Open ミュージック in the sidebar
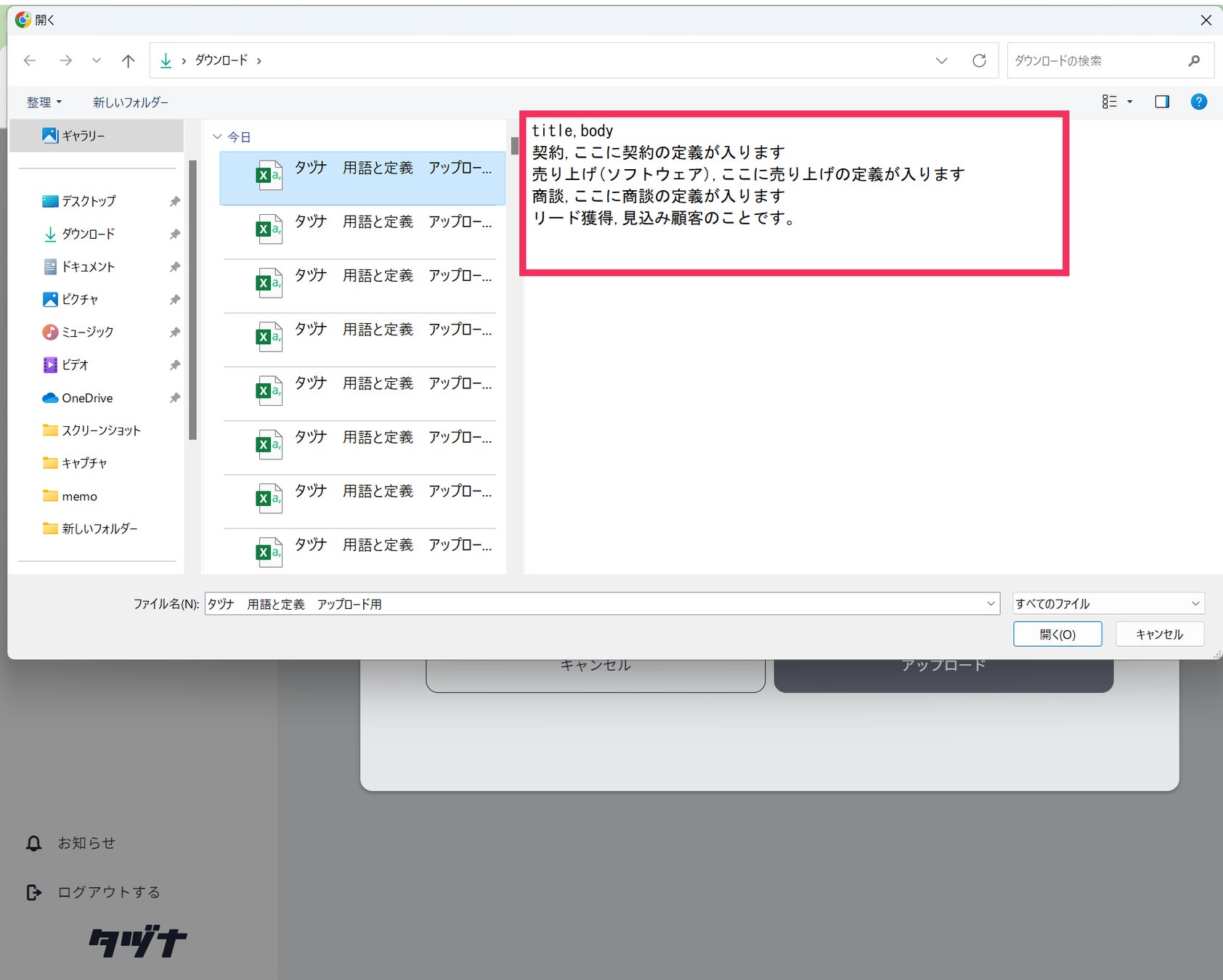Viewport: 1223px width, 980px height. 87,332
